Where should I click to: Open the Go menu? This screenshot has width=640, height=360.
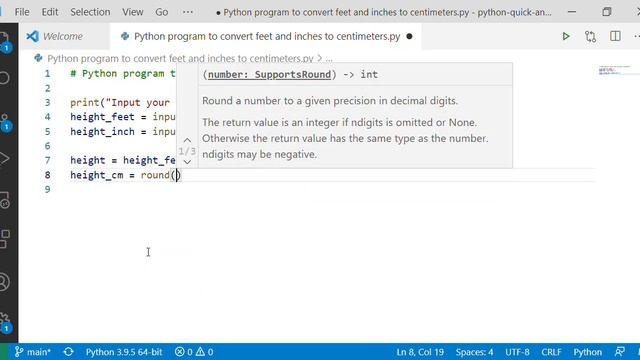coord(162,12)
